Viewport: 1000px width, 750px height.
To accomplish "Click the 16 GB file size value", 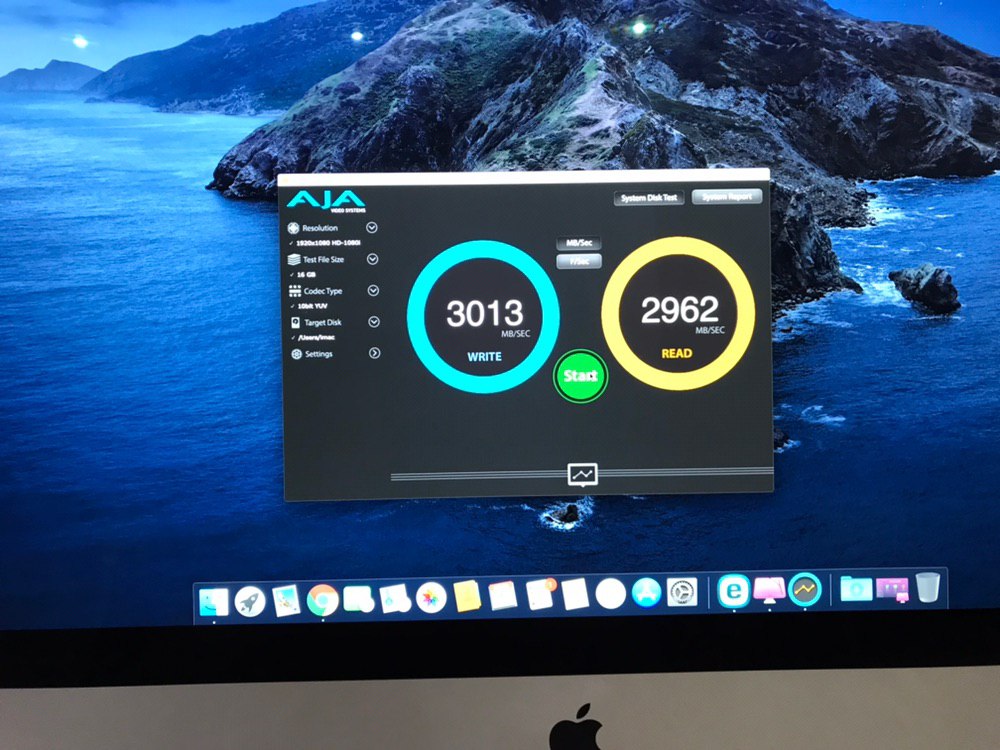I will pos(306,275).
